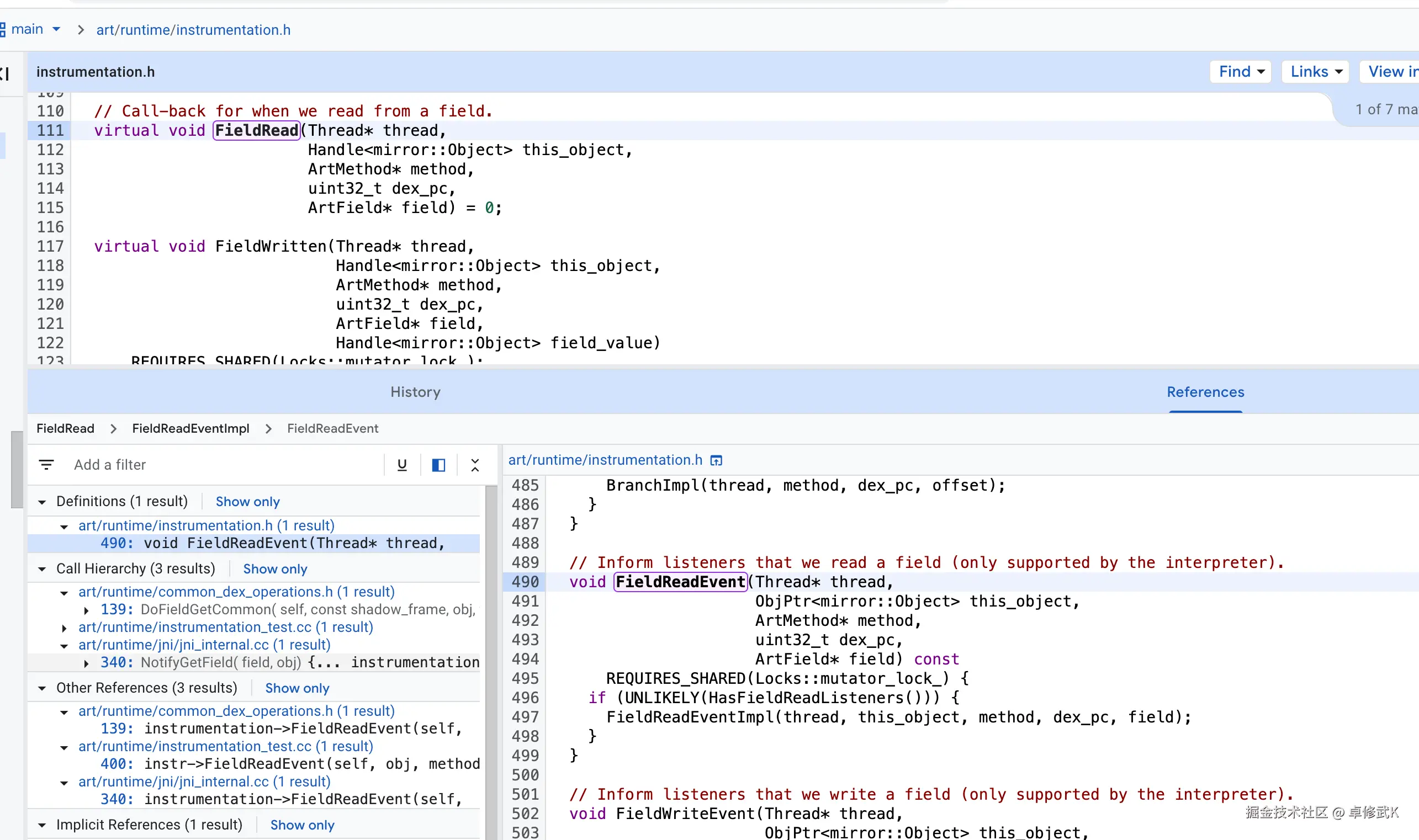Switch to the History tab

pyautogui.click(x=415, y=392)
